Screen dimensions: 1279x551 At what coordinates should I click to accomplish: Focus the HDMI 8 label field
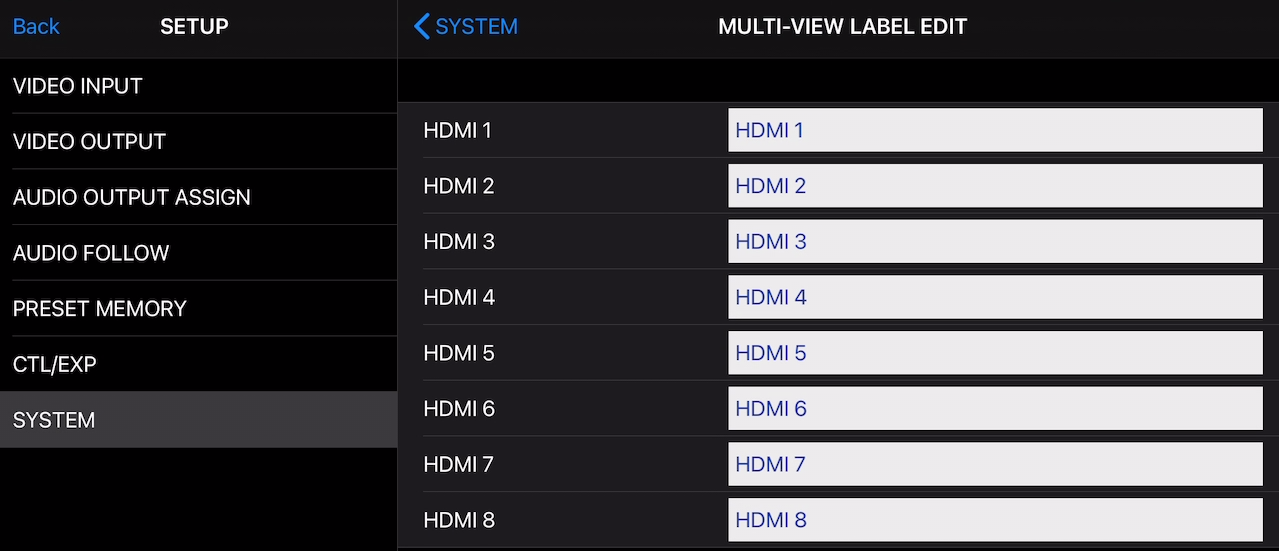coord(994,520)
